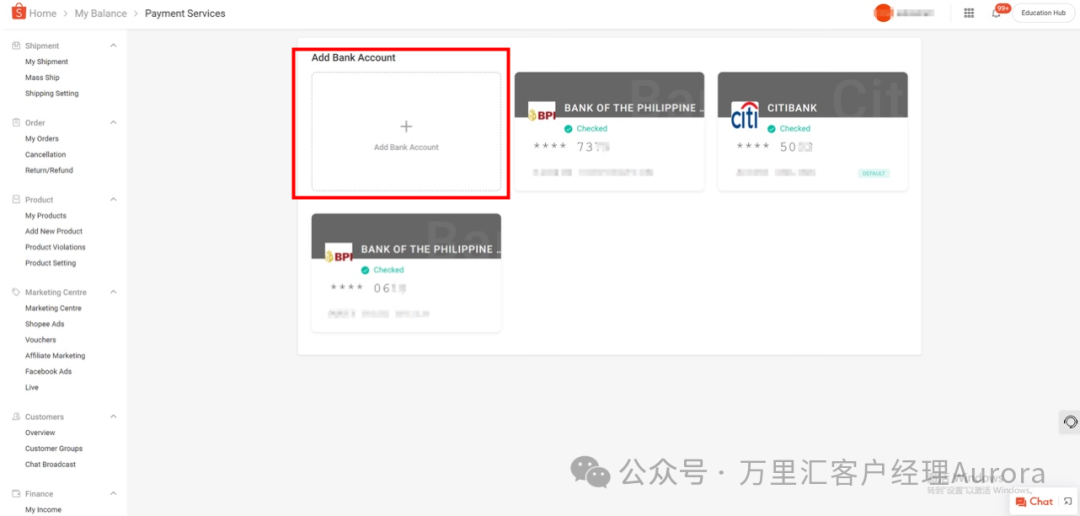Select the BPI account card ending 73
1080x516 pixels.
coord(610,132)
